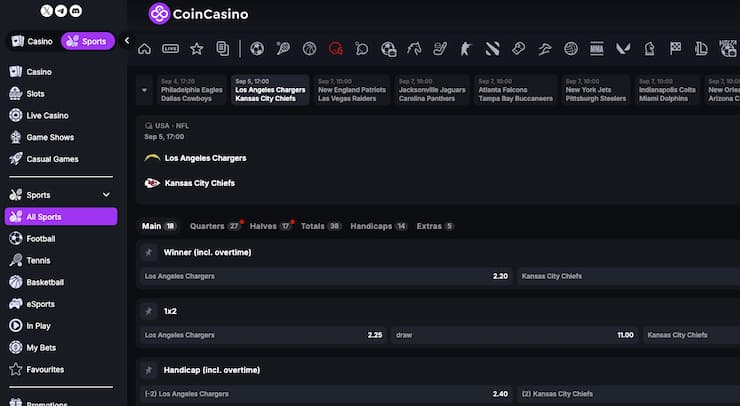Bet on draw at 11.00
The image size is (740, 406).
tap(515, 335)
